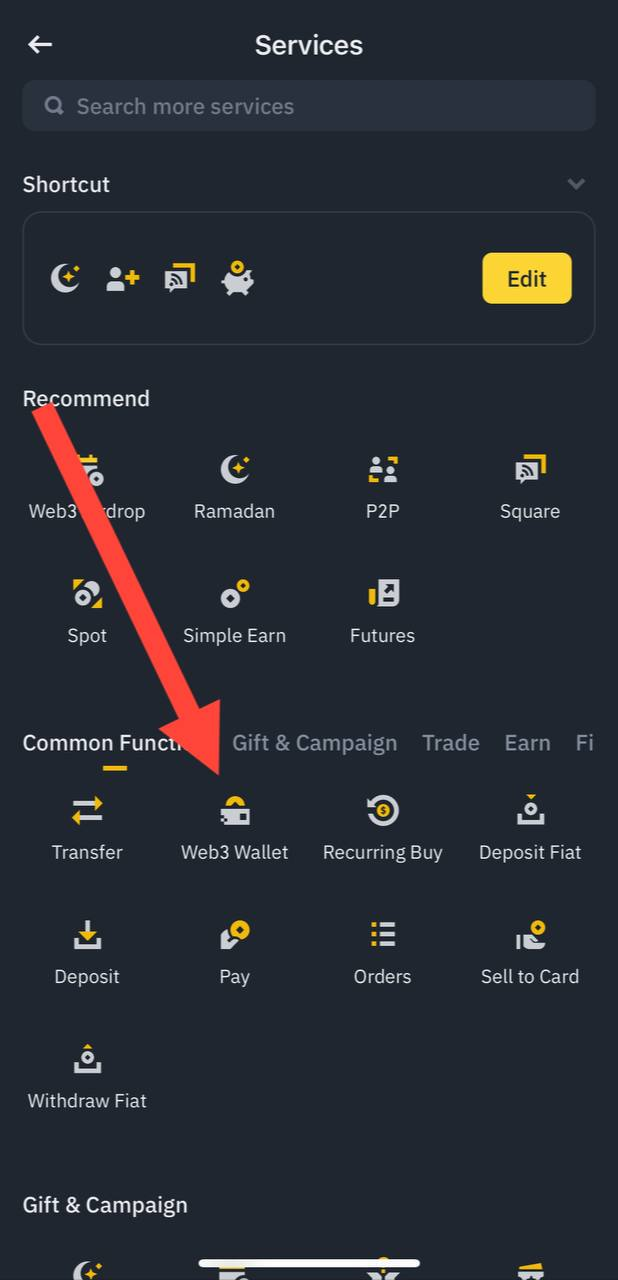Tap the Deposit Fiat icon
The width and height of the screenshot is (618, 1280).
coord(530,810)
